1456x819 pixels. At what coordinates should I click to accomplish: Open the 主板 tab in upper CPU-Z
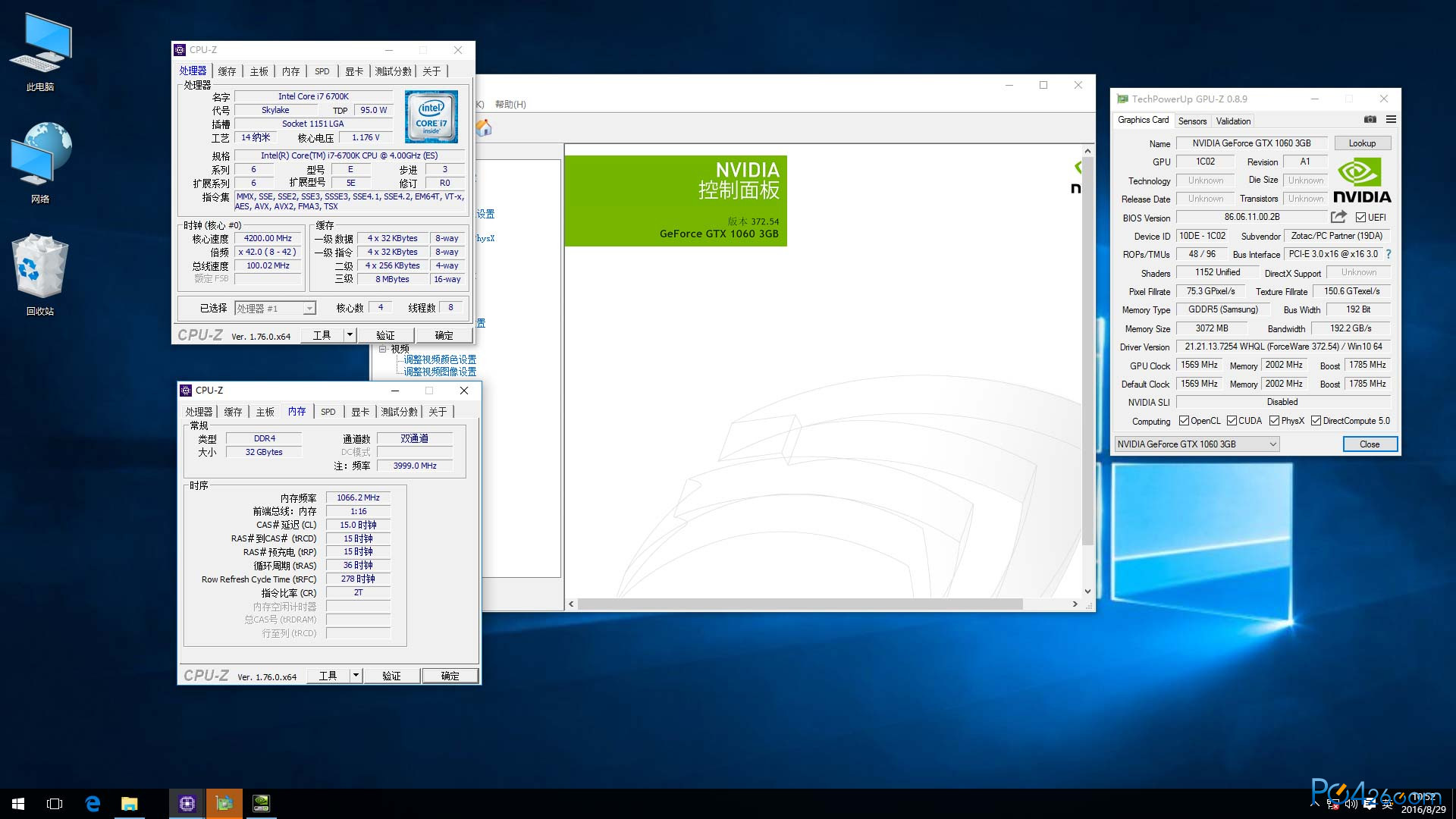click(x=259, y=71)
